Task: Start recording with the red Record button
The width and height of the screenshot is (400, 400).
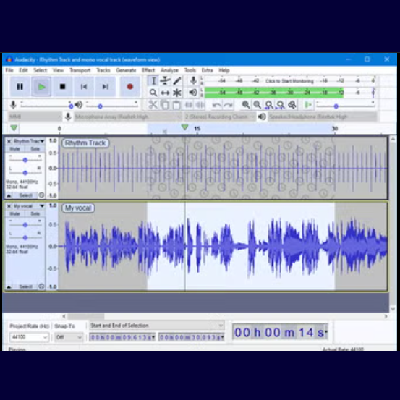Action: point(130,87)
